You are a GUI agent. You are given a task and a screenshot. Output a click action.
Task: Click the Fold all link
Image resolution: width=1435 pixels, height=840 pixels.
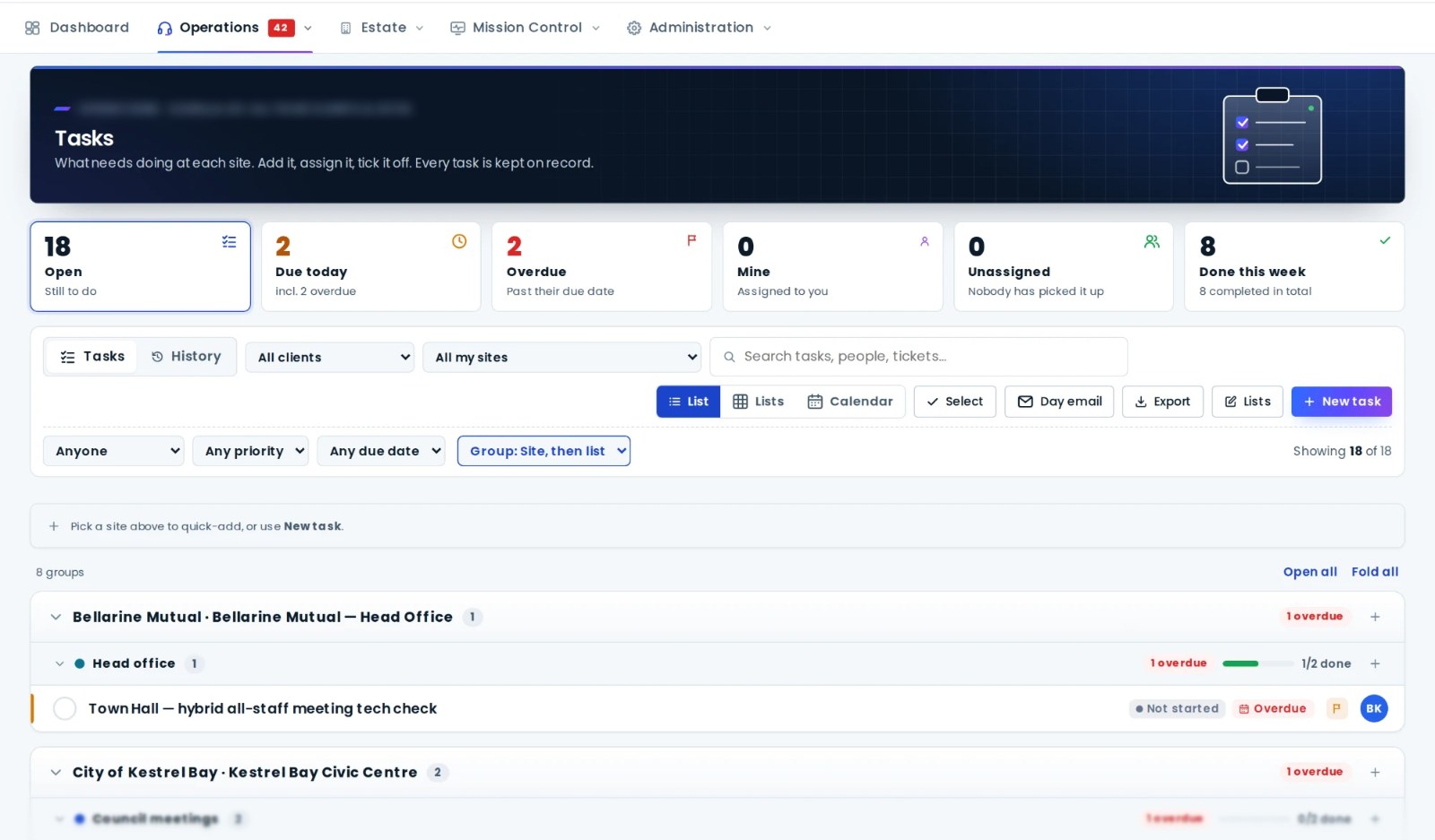coord(1375,572)
